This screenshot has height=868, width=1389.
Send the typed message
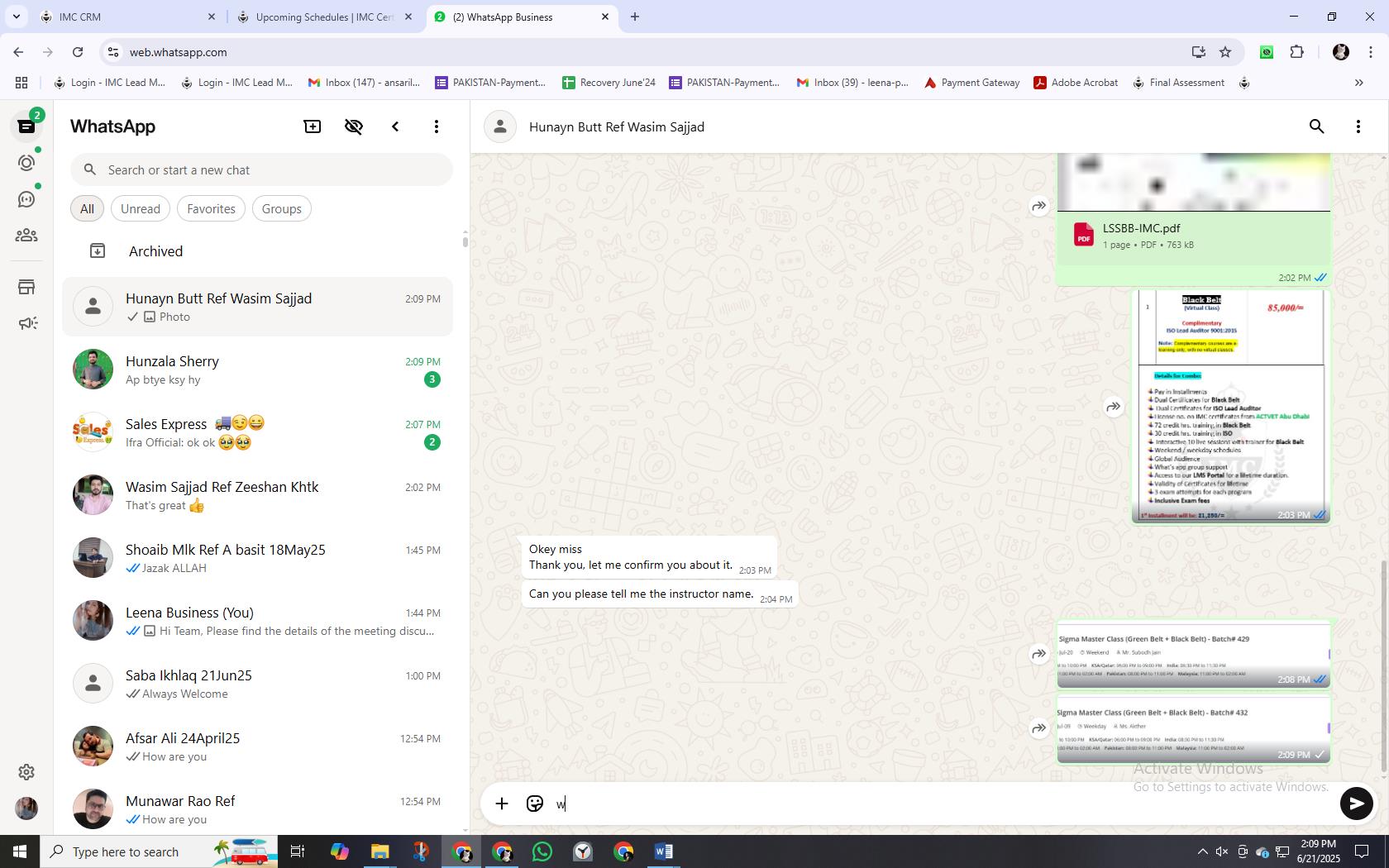(x=1357, y=804)
